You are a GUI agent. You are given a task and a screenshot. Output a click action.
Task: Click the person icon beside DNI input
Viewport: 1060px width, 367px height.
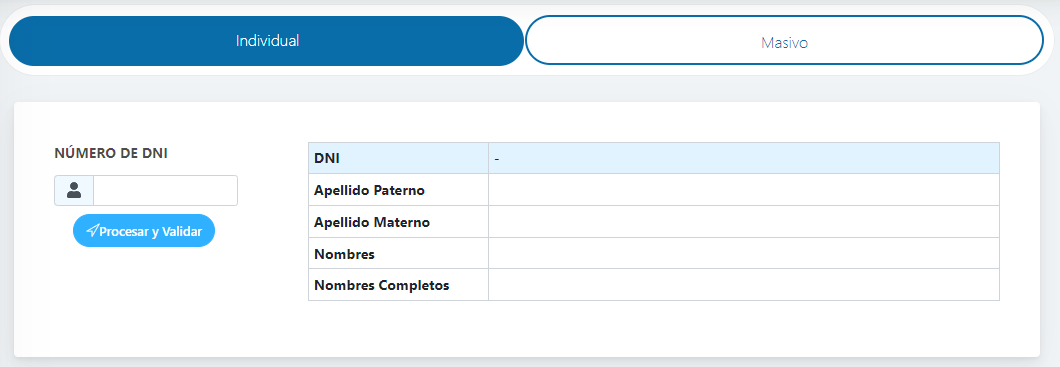[x=74, y=191]
